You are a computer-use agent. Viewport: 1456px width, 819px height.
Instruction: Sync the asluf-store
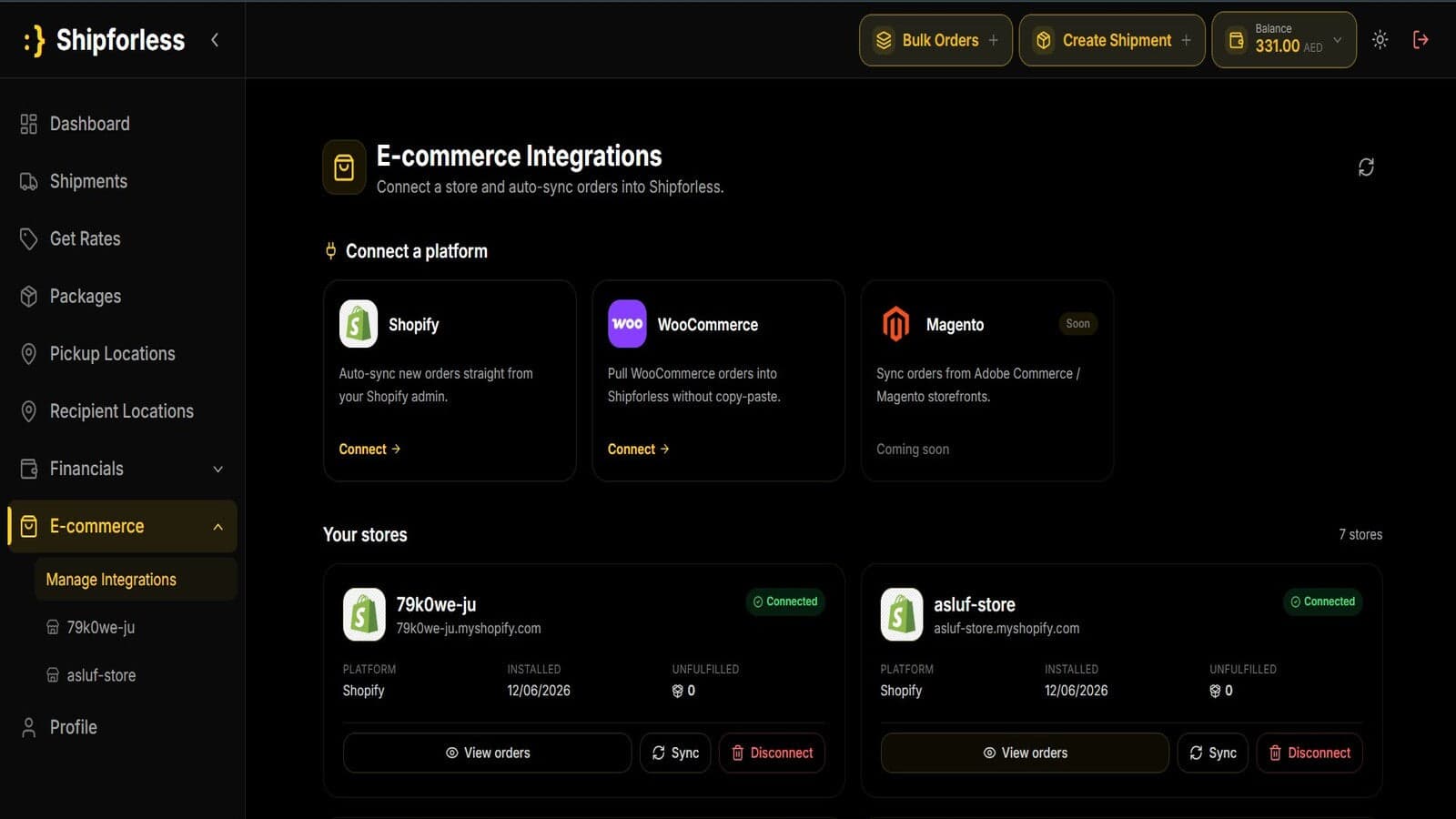1213,753
